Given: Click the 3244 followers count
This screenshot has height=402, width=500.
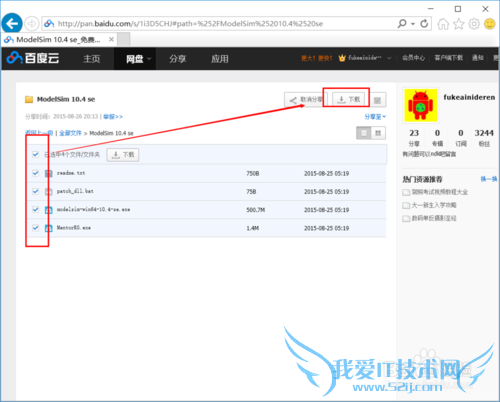Looking at the screenshot, I should pos(484,133).
